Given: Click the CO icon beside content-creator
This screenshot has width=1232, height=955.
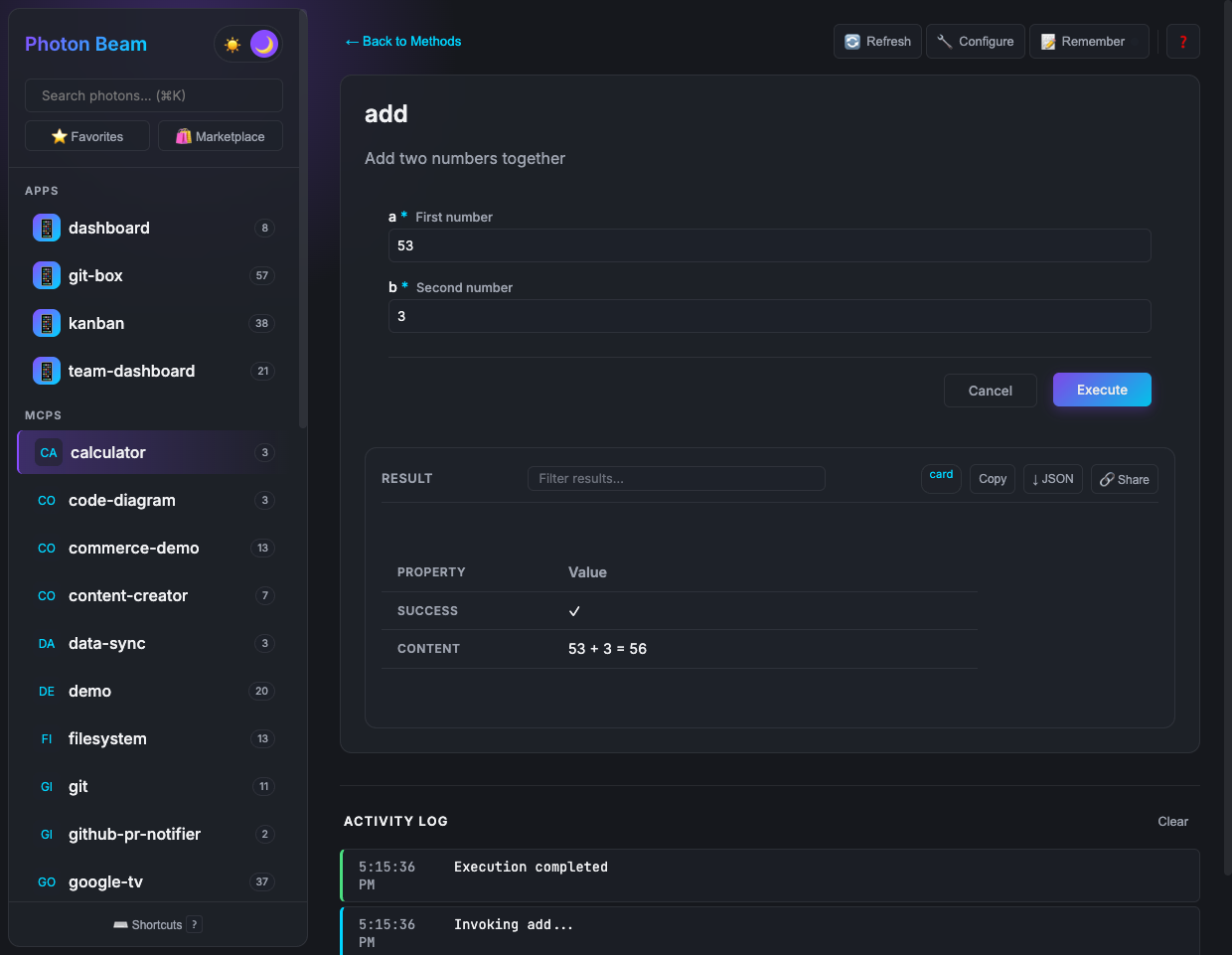Looking at the screenshot, I should (x=47, y=595).
